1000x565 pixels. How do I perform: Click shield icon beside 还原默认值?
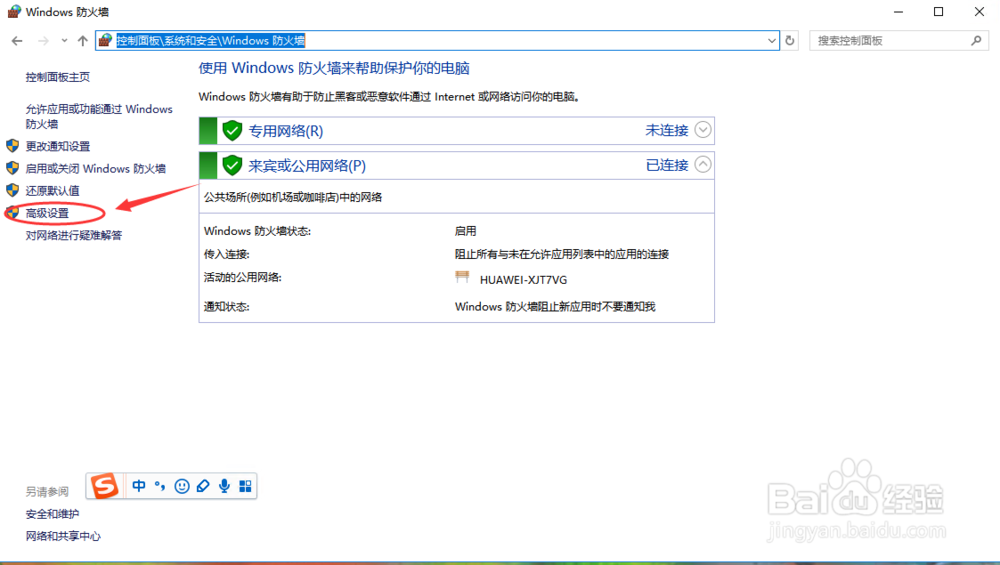point(12,190)
